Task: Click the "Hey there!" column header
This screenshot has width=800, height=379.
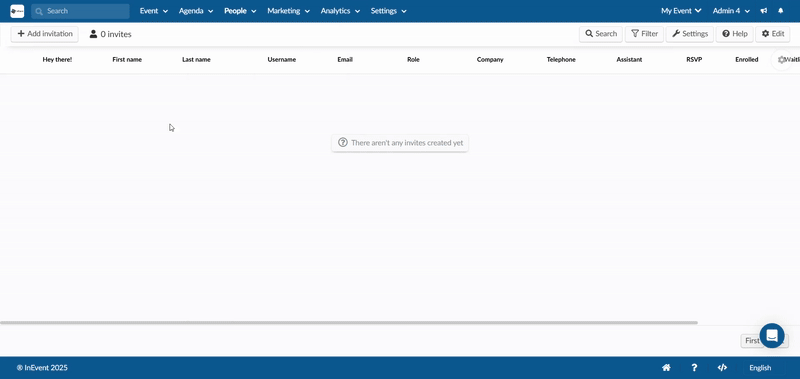Action: [x=57, y=60]
